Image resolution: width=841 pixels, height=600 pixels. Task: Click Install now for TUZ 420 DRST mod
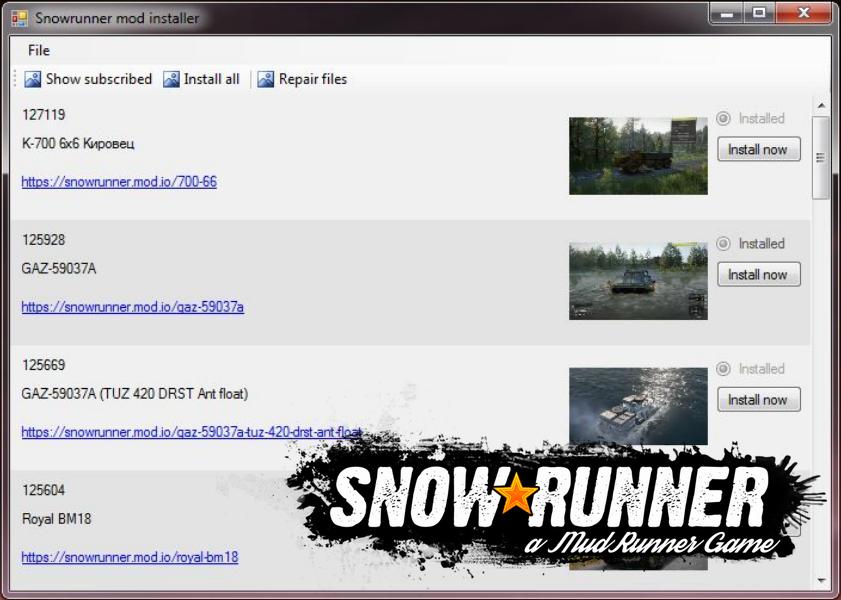click(758, 400)
